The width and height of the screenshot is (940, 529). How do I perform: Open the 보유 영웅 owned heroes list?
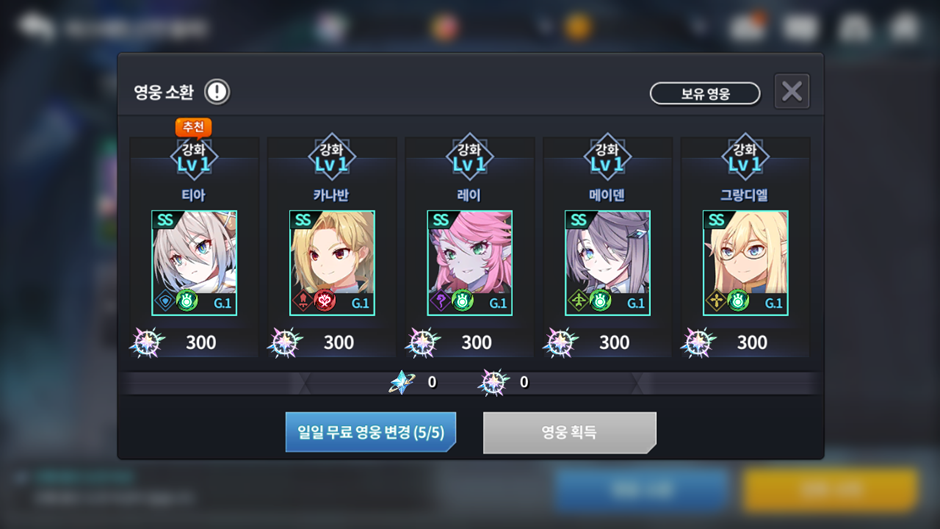pyautogui.click(x=705, y=94)
